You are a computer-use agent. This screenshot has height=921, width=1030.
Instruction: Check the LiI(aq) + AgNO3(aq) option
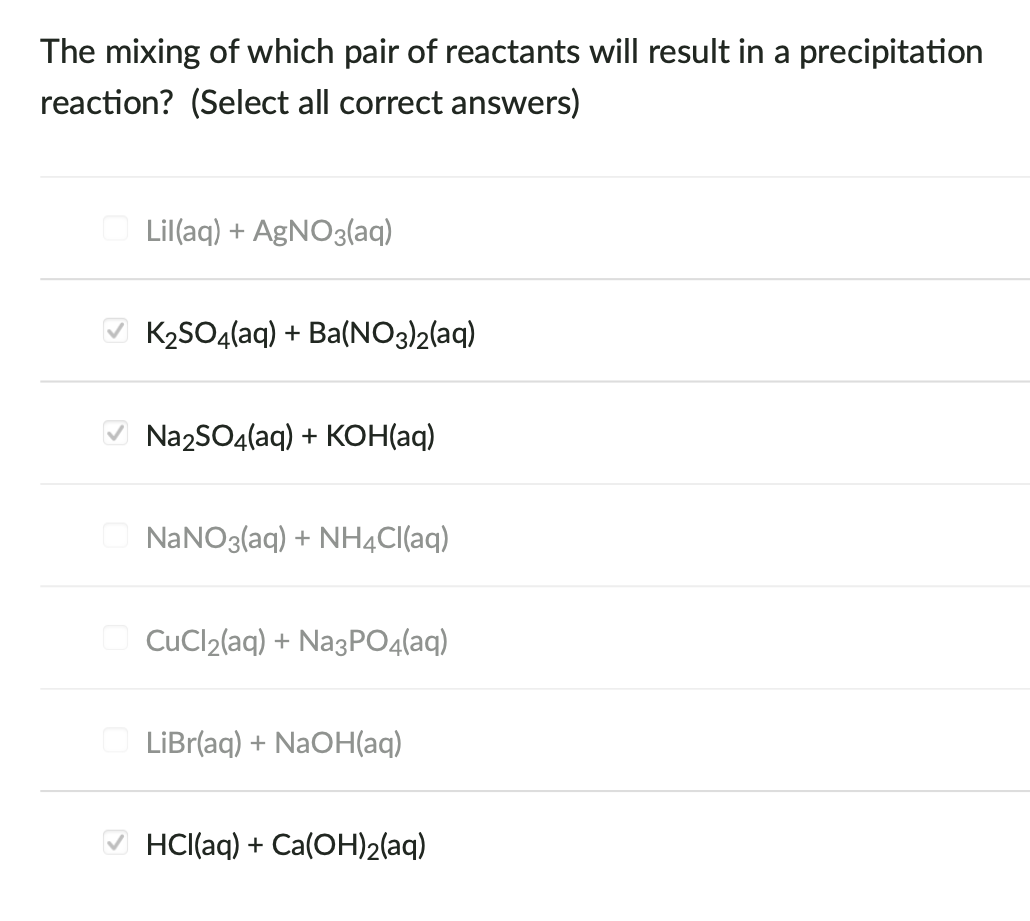tap(114, 228)
